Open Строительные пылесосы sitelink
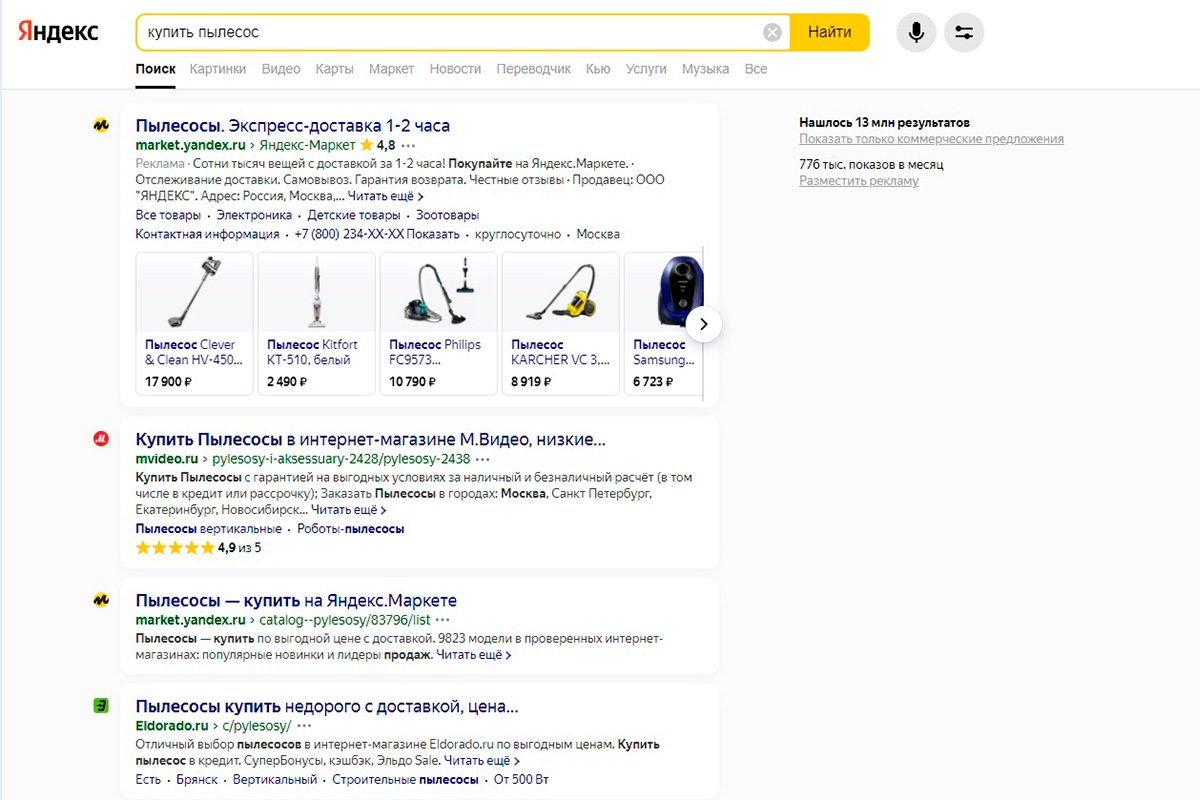This screenshot has width=1200, height=800. (405, 780)
